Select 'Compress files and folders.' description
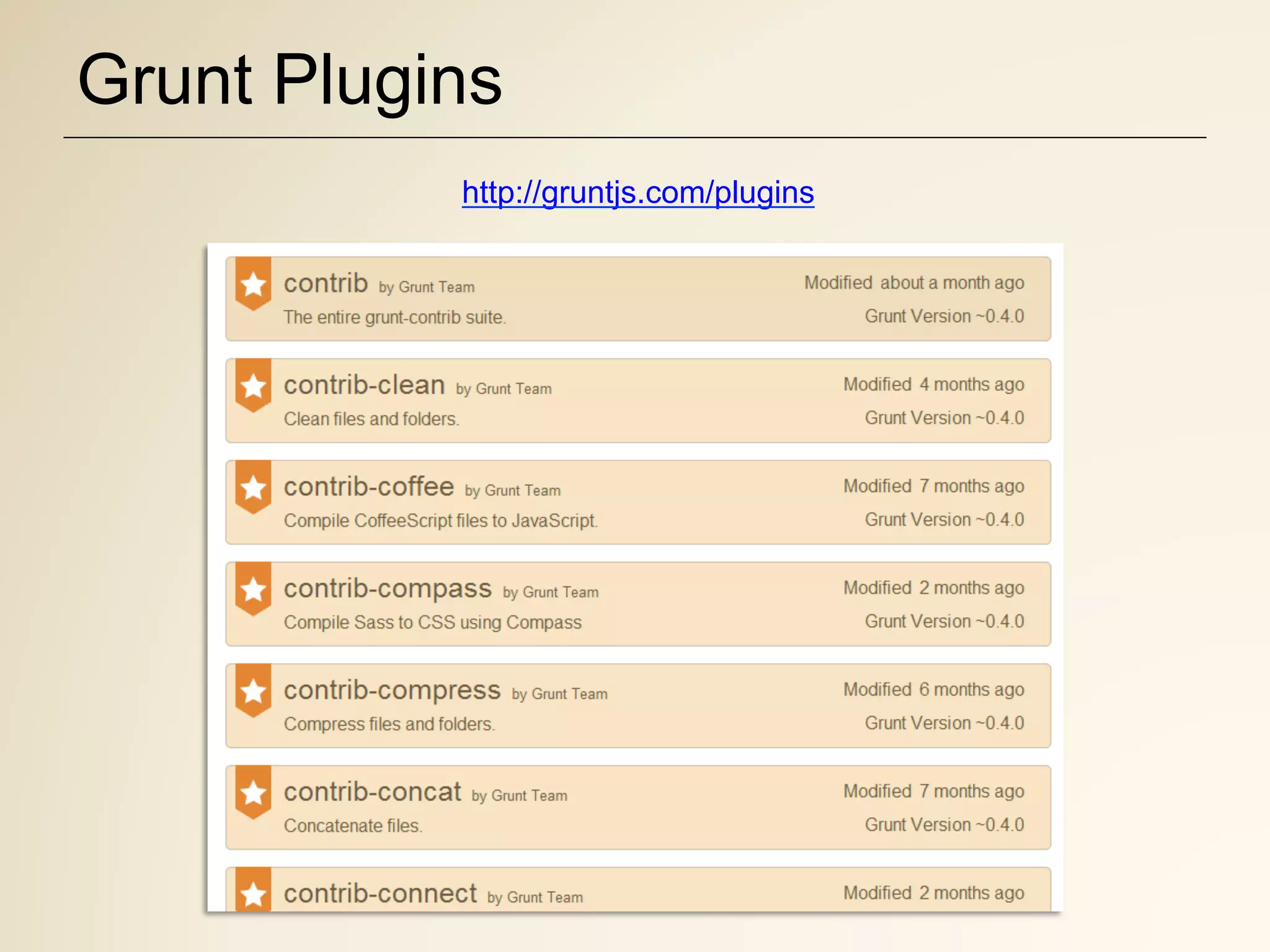Image resolution: width=1270 pixels, height=952 pixels. click(x=389, y=724)
